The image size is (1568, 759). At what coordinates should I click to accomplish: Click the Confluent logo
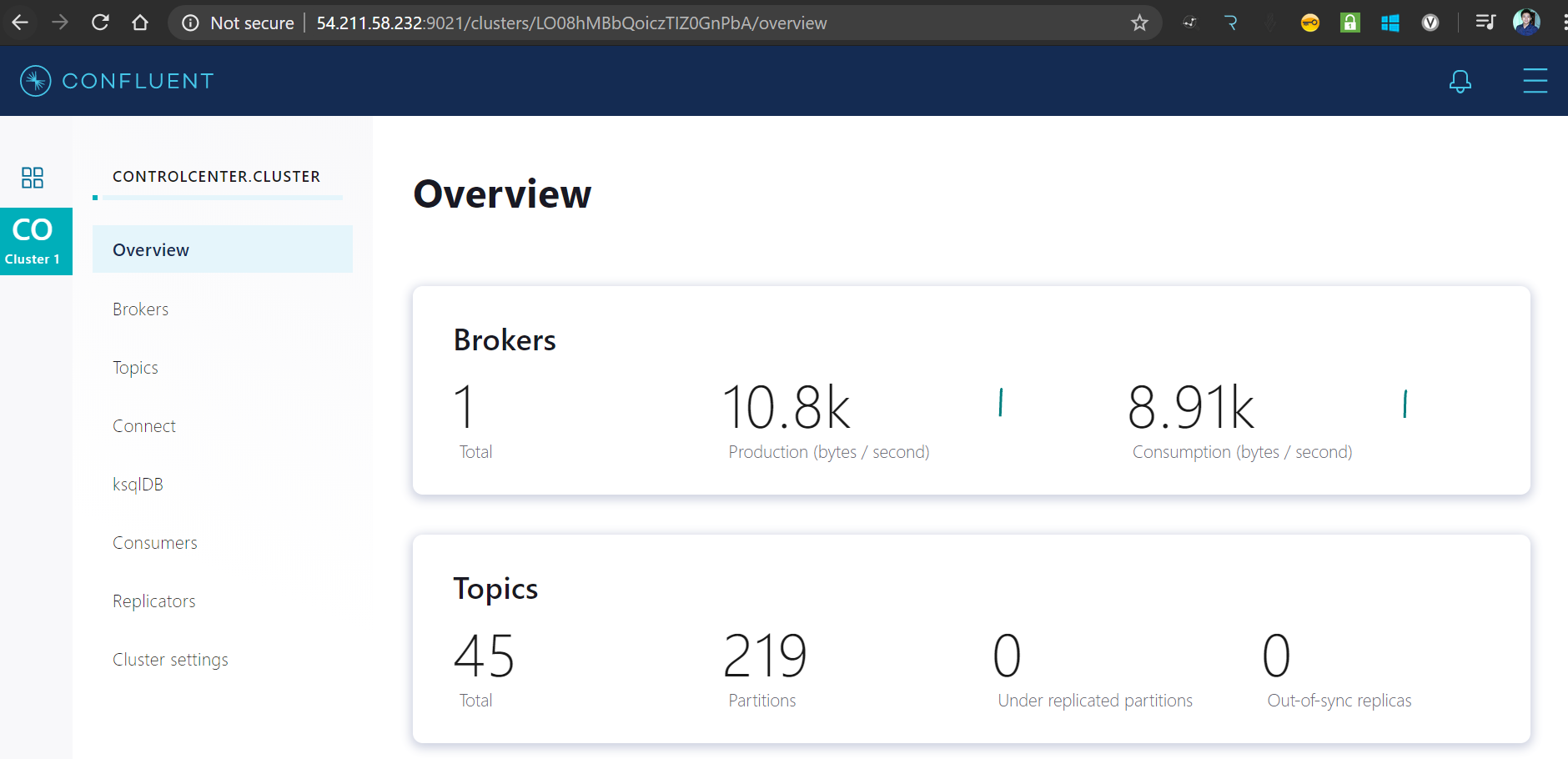[x=117, y=81]
